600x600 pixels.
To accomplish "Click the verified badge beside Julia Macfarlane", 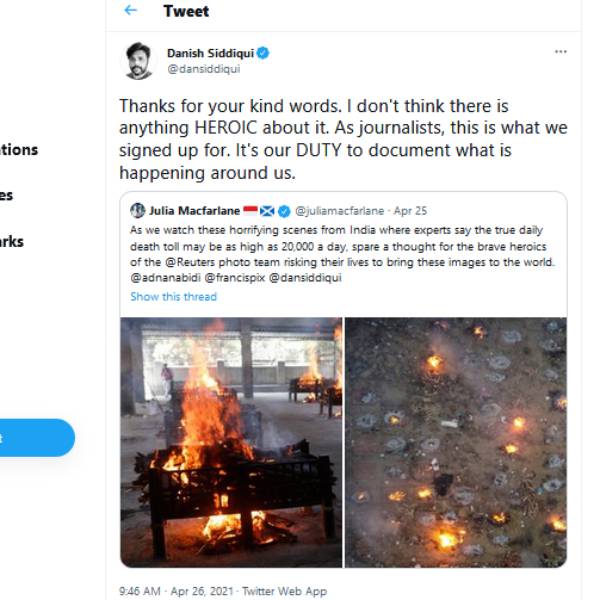I will click(284, 211).
